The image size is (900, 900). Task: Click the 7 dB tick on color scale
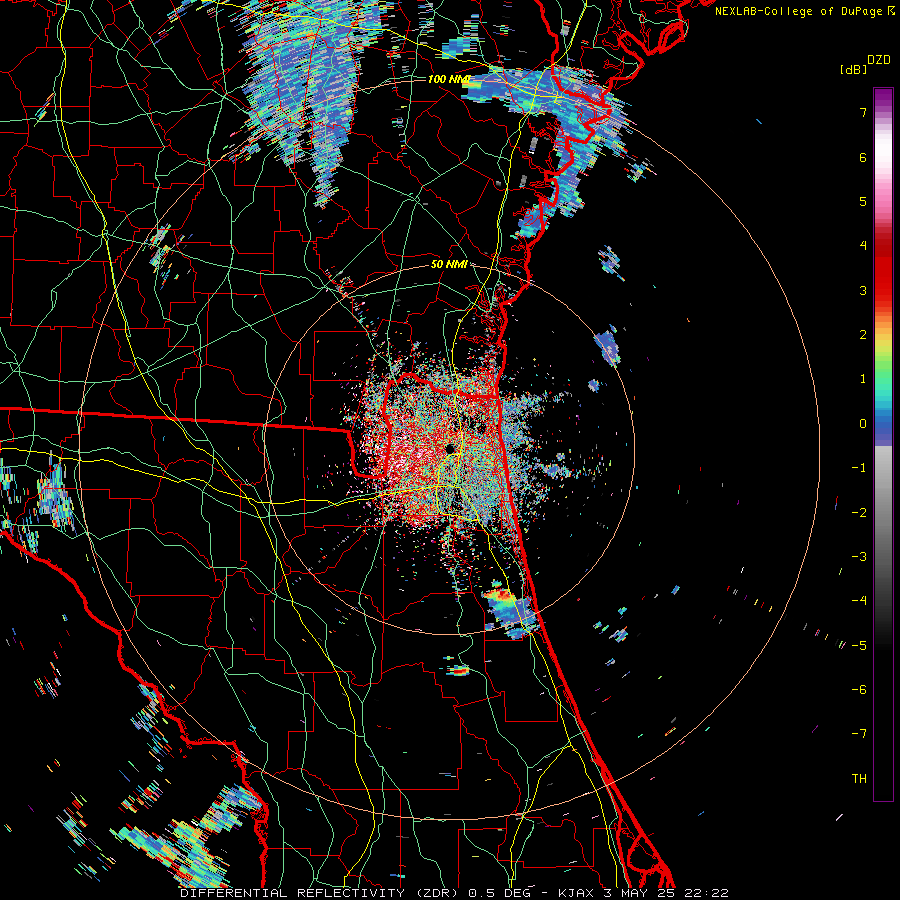(x=863, y=112)
